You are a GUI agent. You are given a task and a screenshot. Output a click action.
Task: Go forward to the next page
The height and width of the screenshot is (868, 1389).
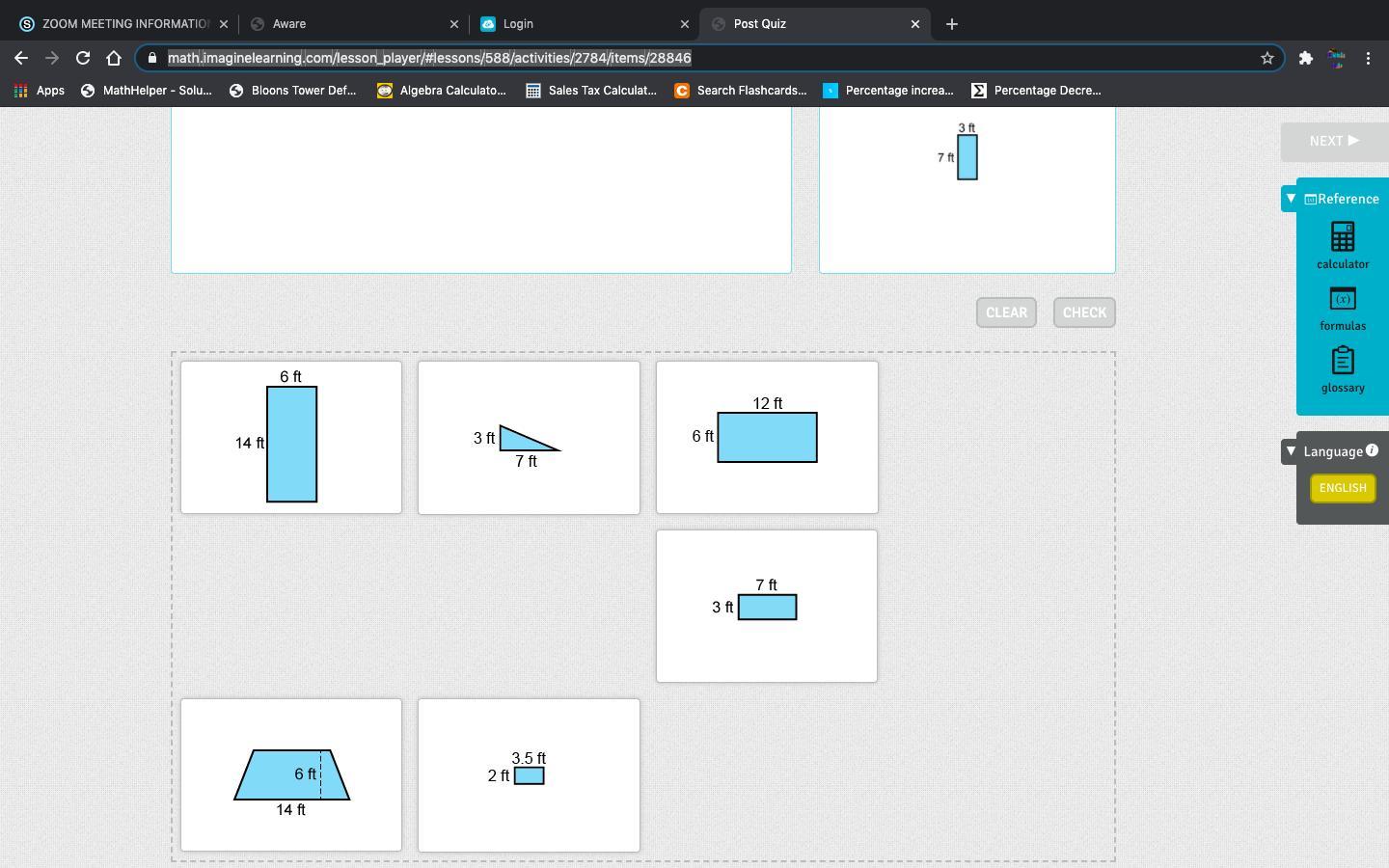52,58
